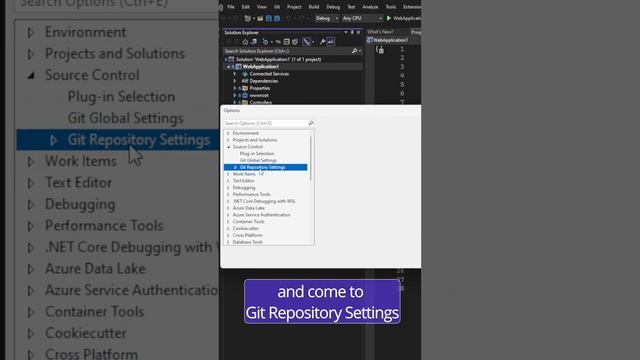Click the broom cleanup icon in editor margin

click(380, 50)
